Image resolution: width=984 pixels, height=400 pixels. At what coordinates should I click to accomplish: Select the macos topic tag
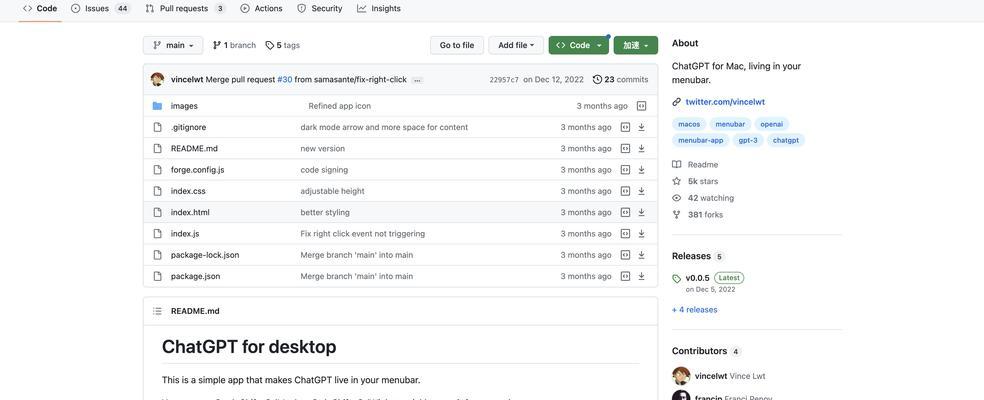689,124
